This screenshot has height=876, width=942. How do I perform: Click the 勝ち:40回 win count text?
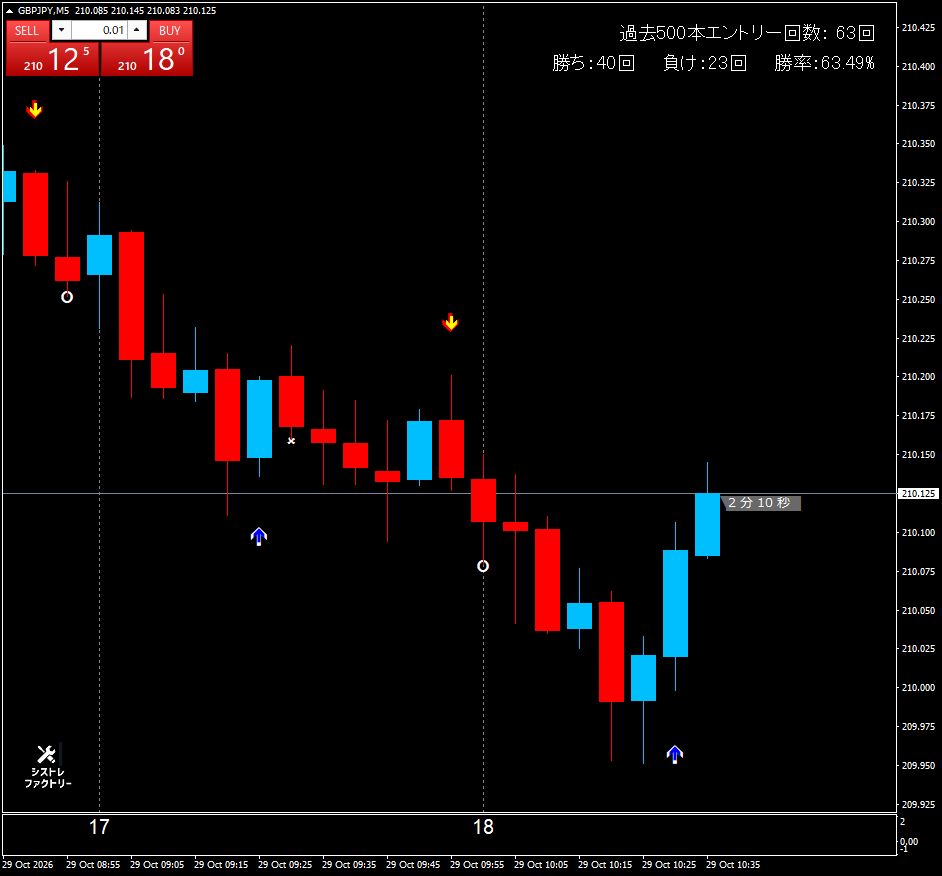pos(593,63)
